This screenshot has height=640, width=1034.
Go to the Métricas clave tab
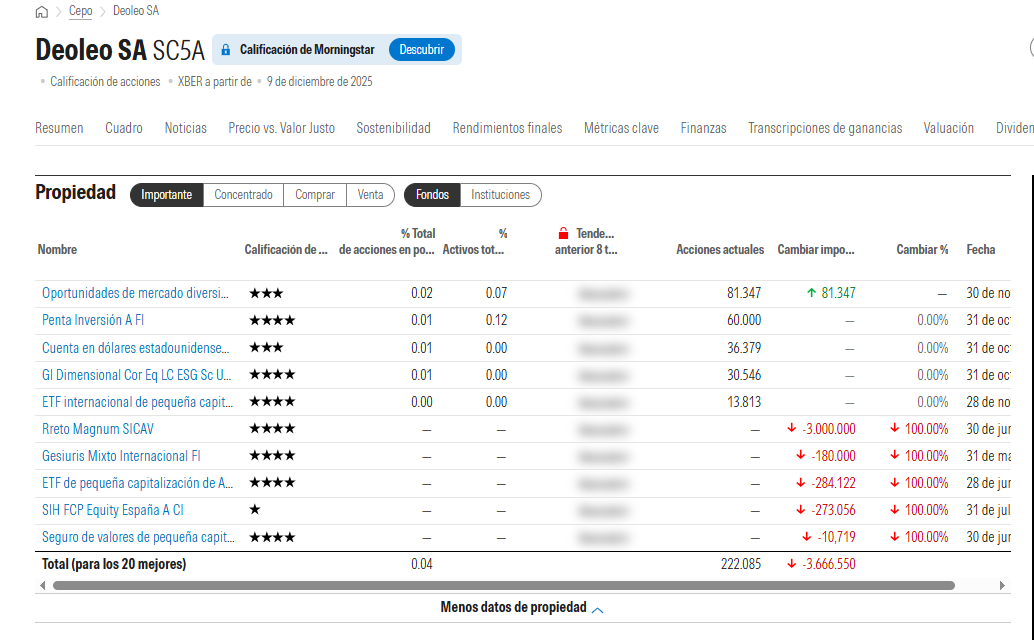pyautogui.click(x=621, y=128)
